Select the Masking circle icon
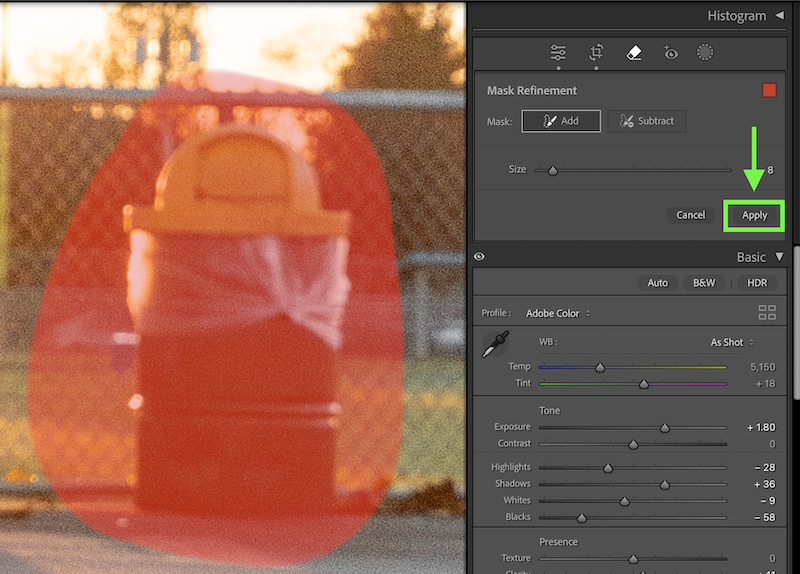Viewport: 800px width, 574px height. (x=705, y=53)
